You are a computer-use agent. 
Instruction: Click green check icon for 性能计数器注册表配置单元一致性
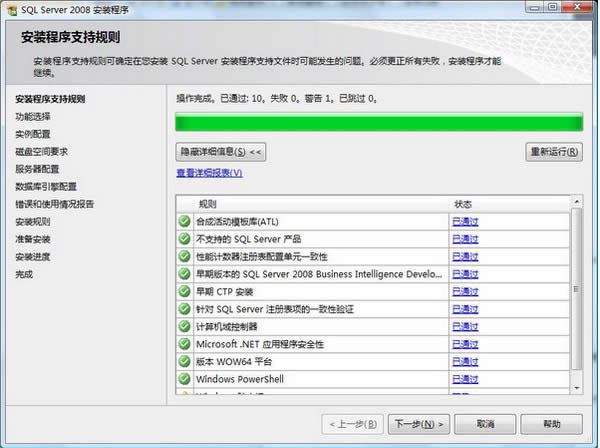click(184, 256)
